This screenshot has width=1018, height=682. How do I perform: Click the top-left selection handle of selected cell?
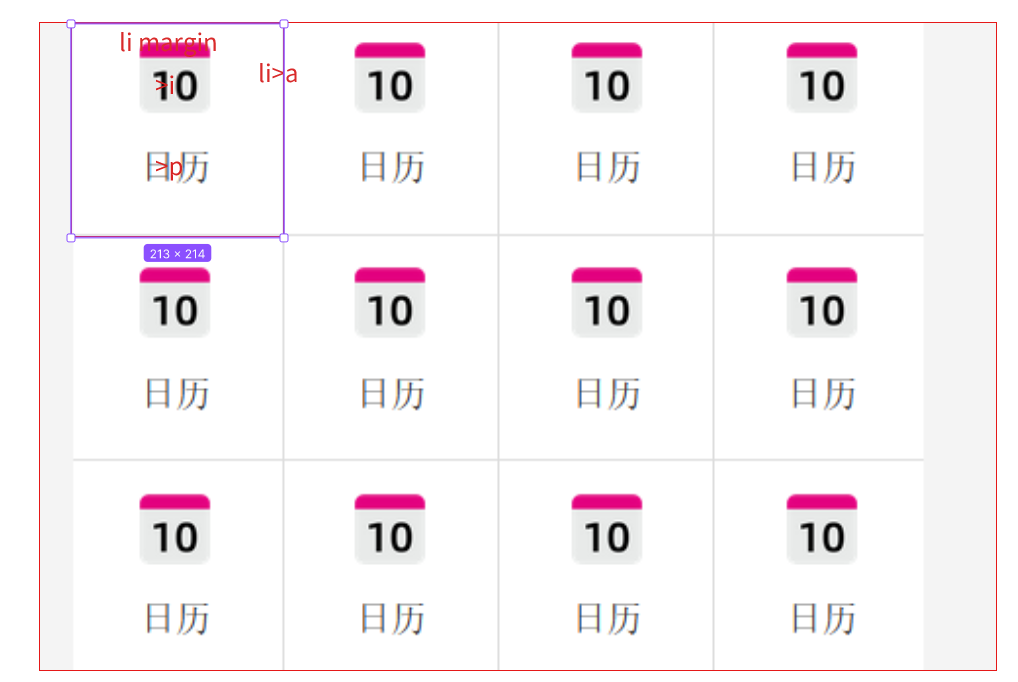(x=71, y=24)
